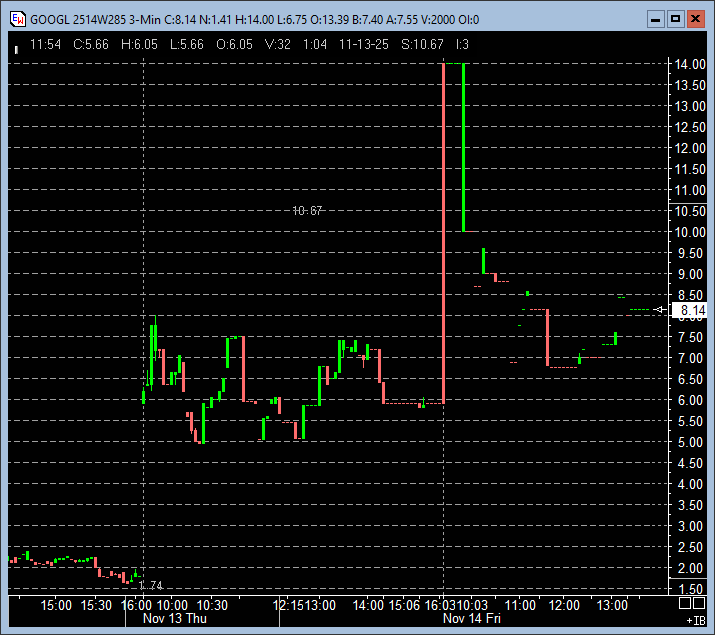The image size is (715, 635).
Task: Click the Nov 14 Fri date label
Action: pos(472,619)
